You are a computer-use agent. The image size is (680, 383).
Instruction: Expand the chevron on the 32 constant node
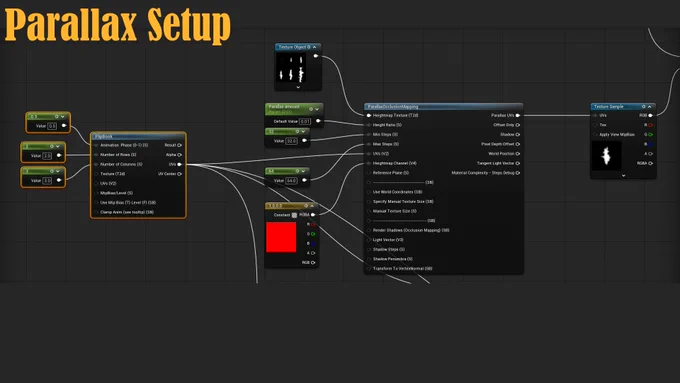click(303, 131)
